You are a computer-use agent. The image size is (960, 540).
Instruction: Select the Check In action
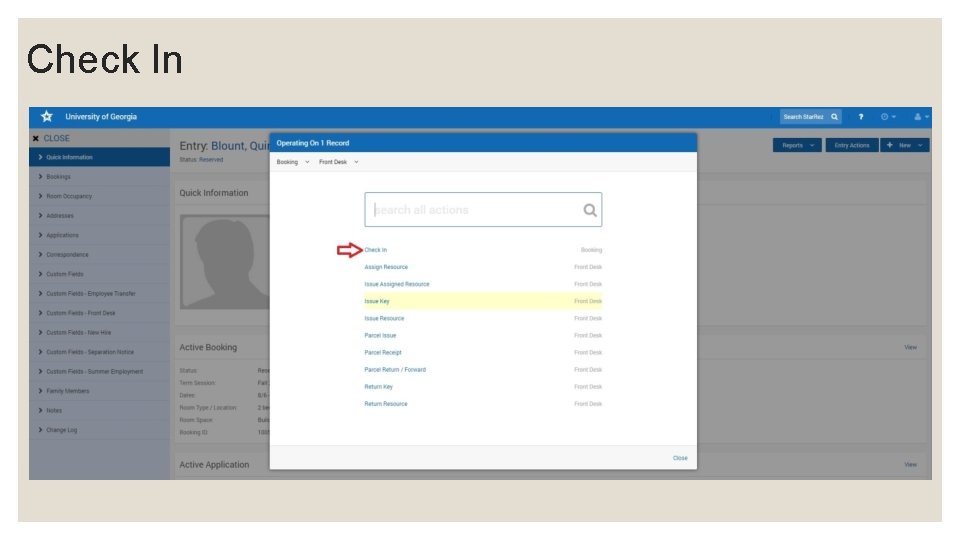pos(375,250)
